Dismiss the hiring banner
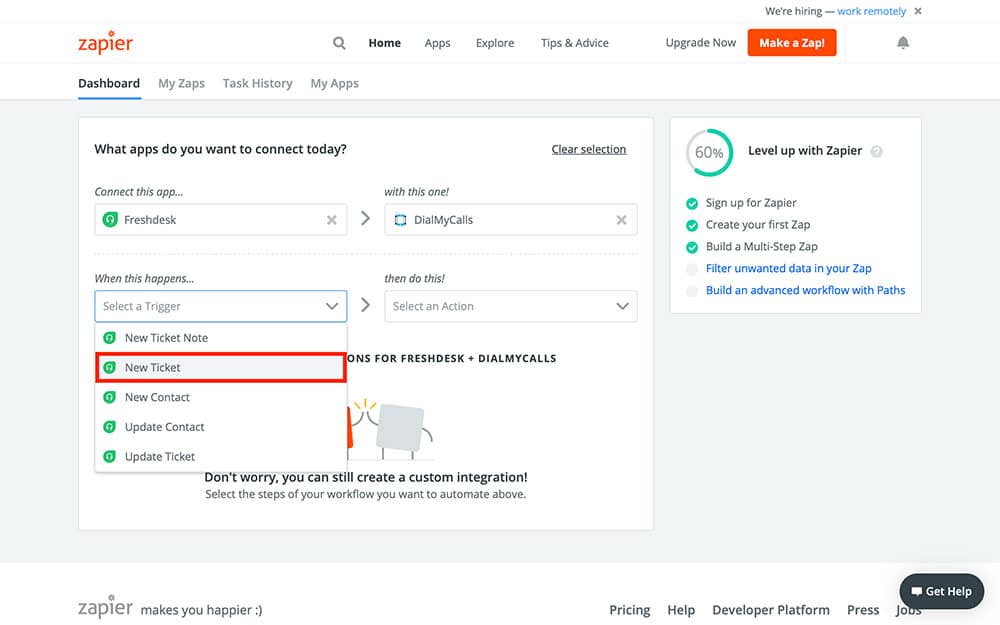 point(918,11)
